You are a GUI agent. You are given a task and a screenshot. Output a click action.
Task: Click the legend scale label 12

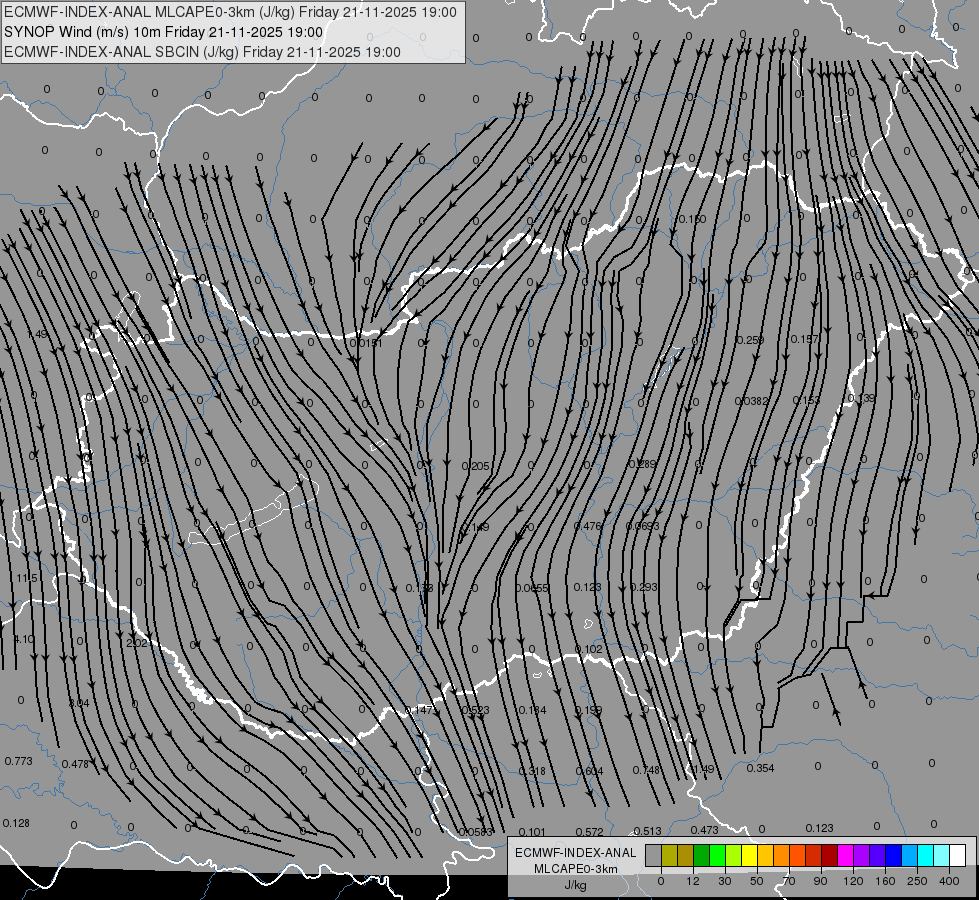(x=692, y=881)
